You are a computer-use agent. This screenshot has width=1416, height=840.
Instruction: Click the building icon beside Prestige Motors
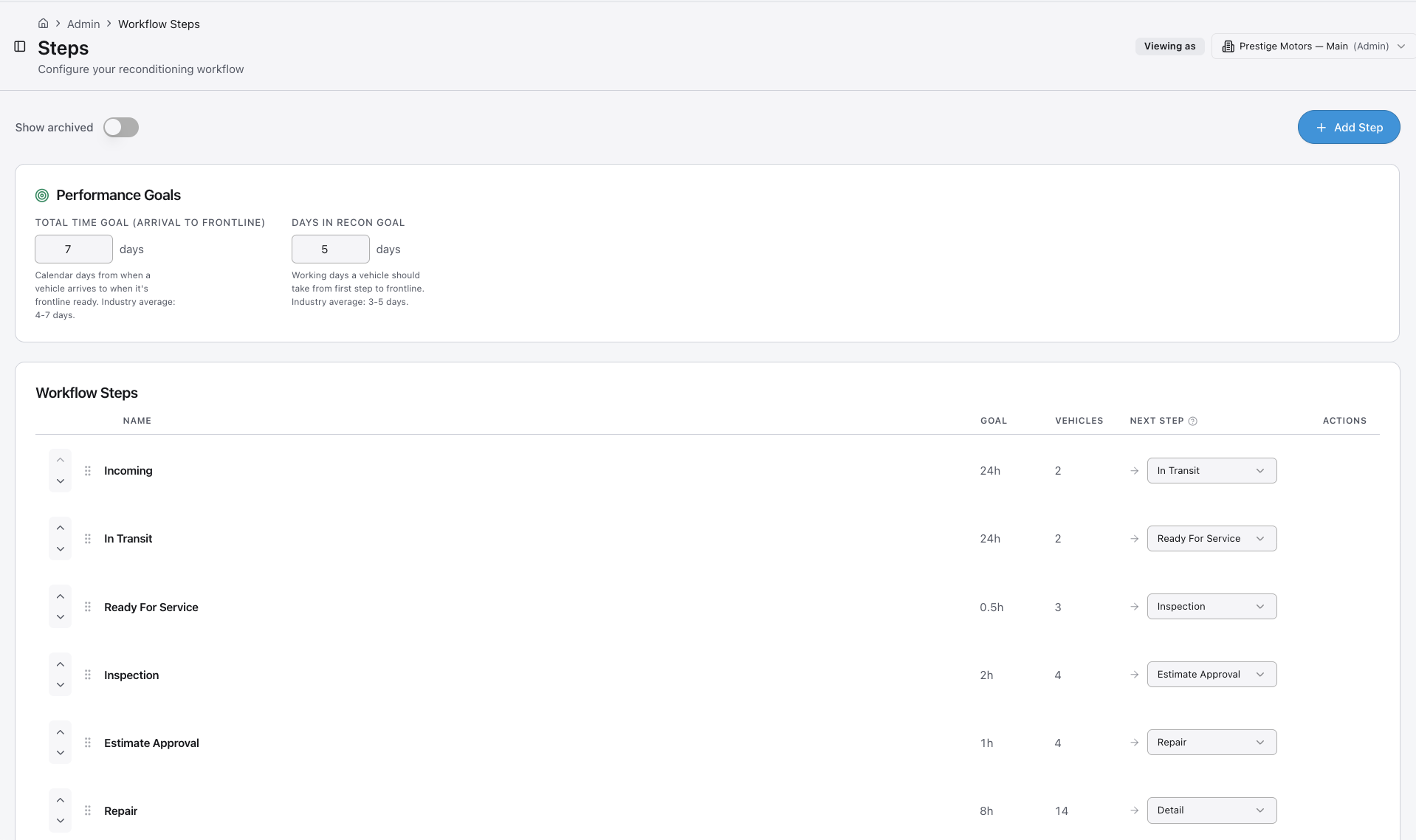coord(1228,47)
